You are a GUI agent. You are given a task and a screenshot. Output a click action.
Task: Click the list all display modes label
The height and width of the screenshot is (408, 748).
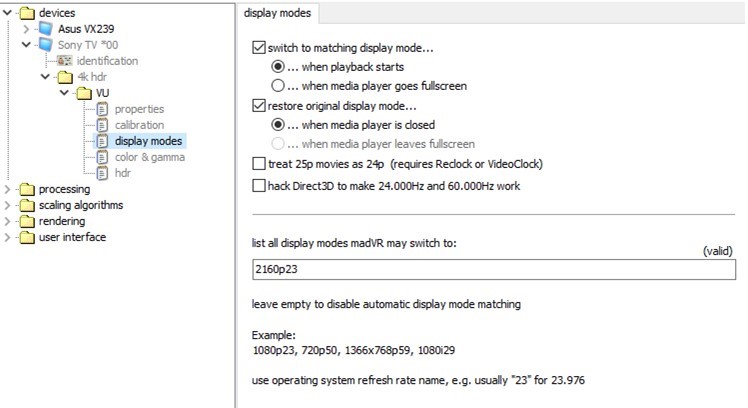coord(354,243)
